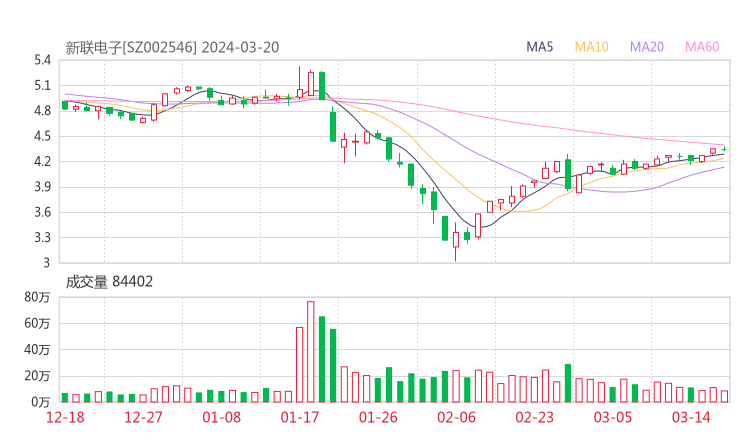Click the 02-23 date axis label
Image resolution: width=740 pixels, height=440 pixels.
coord(534,417)
